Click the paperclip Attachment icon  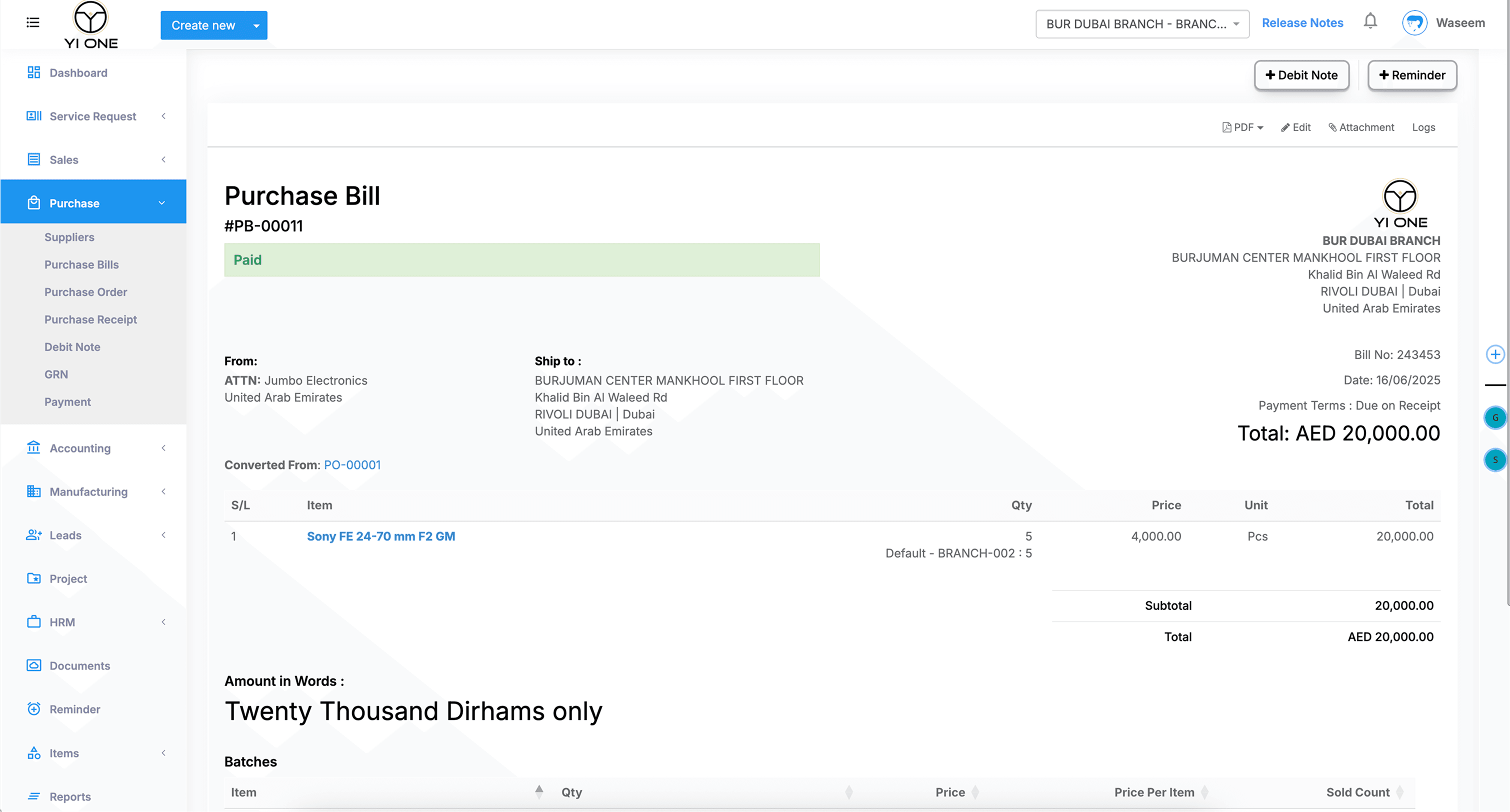(x=1332, y=127)
